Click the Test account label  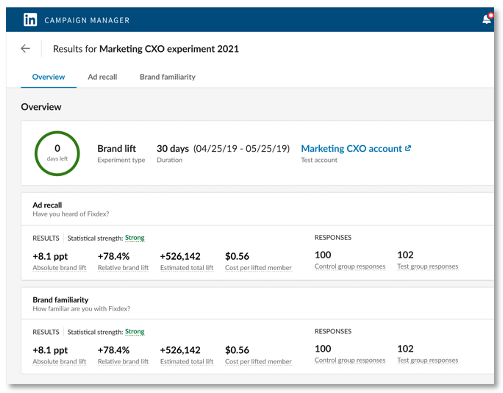point(319,160)
